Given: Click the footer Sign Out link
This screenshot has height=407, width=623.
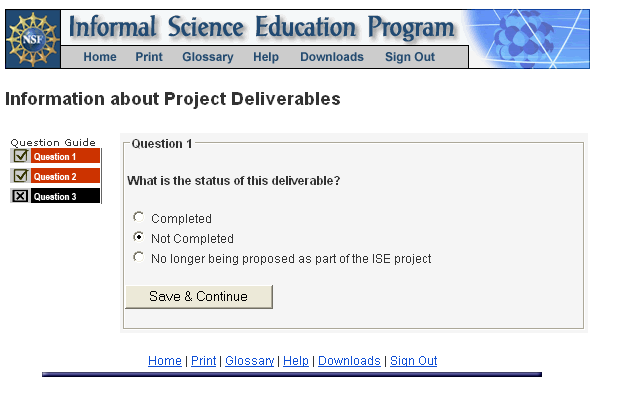Looking at the screenshot, I should click(413, 361).
